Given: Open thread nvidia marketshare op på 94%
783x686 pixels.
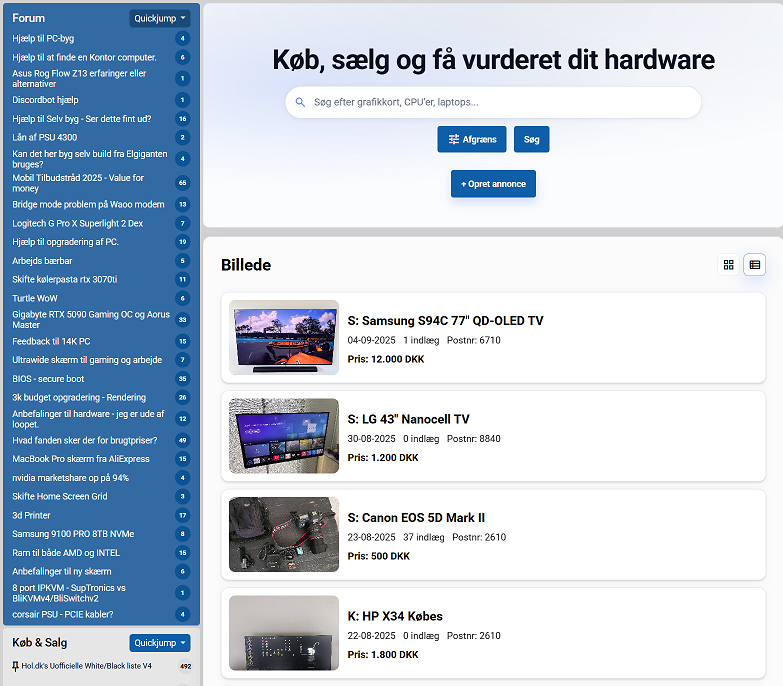Looking at the screenshot, I should point(70,478).
